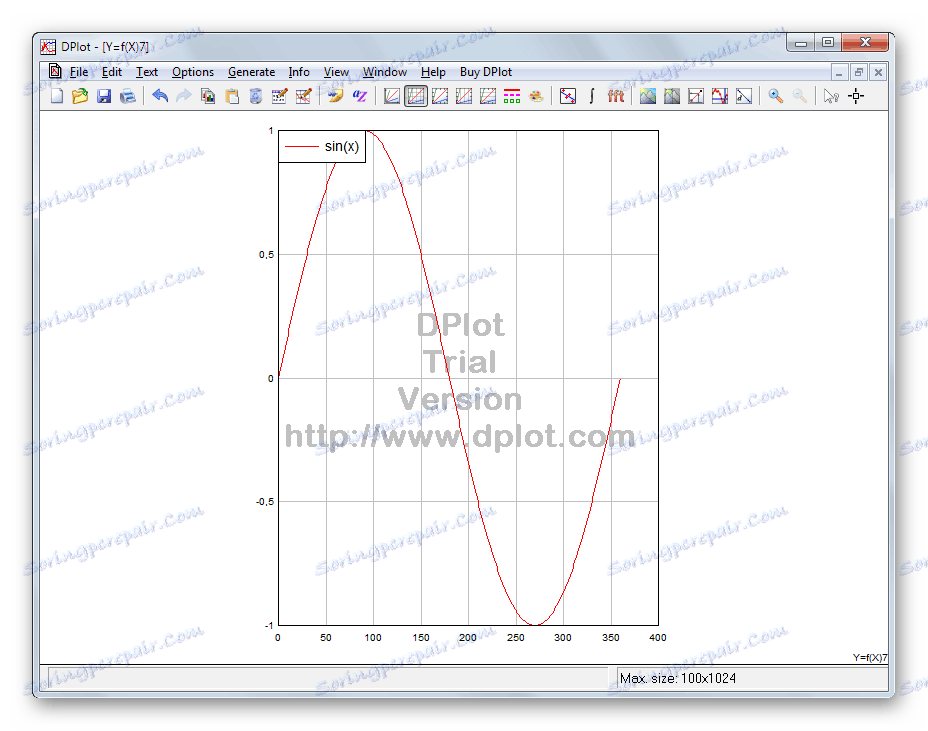Click the symbols and line styles icon
The image size is (928, 731).
pos(568,96)
